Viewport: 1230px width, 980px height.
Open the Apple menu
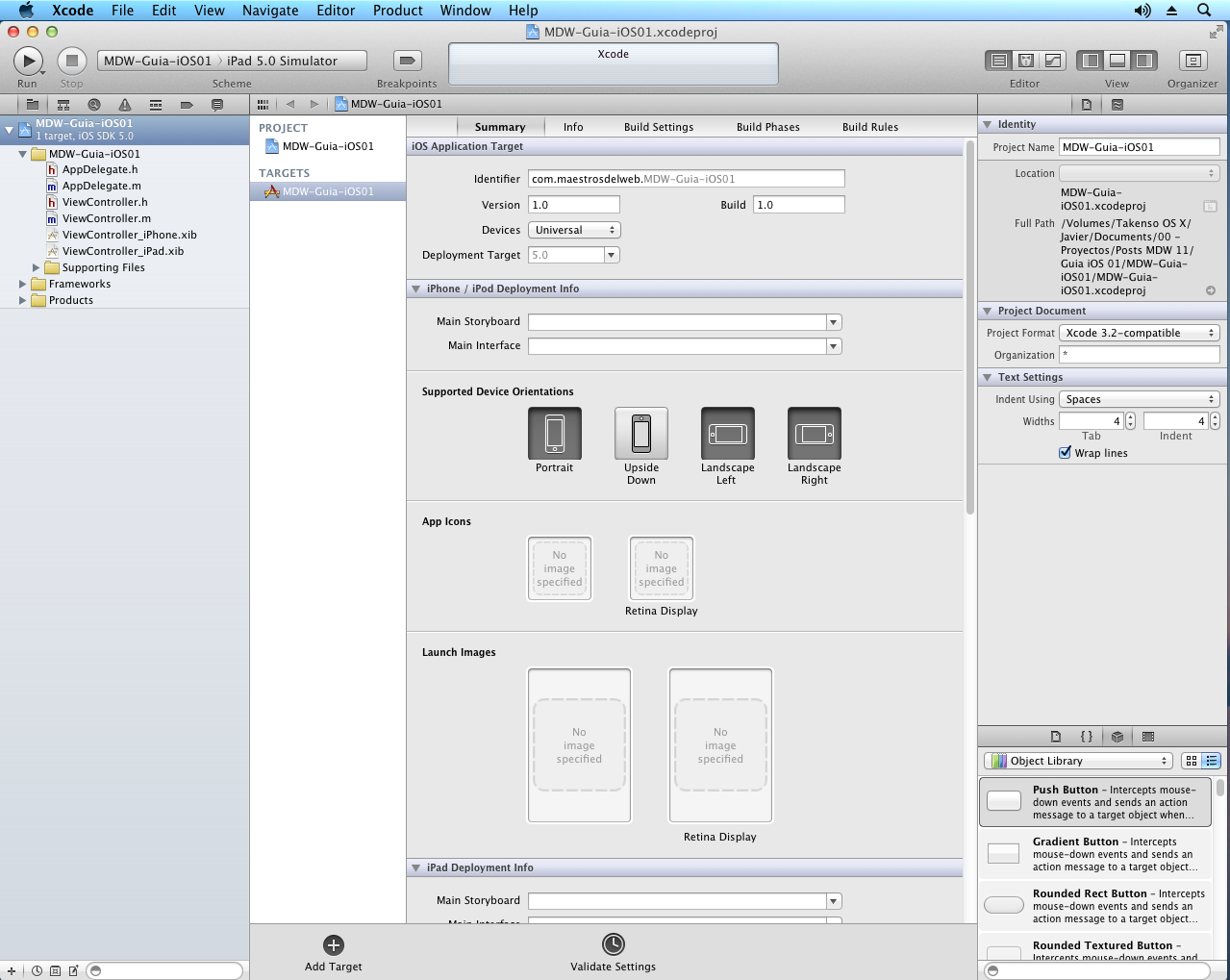[26, 11]
